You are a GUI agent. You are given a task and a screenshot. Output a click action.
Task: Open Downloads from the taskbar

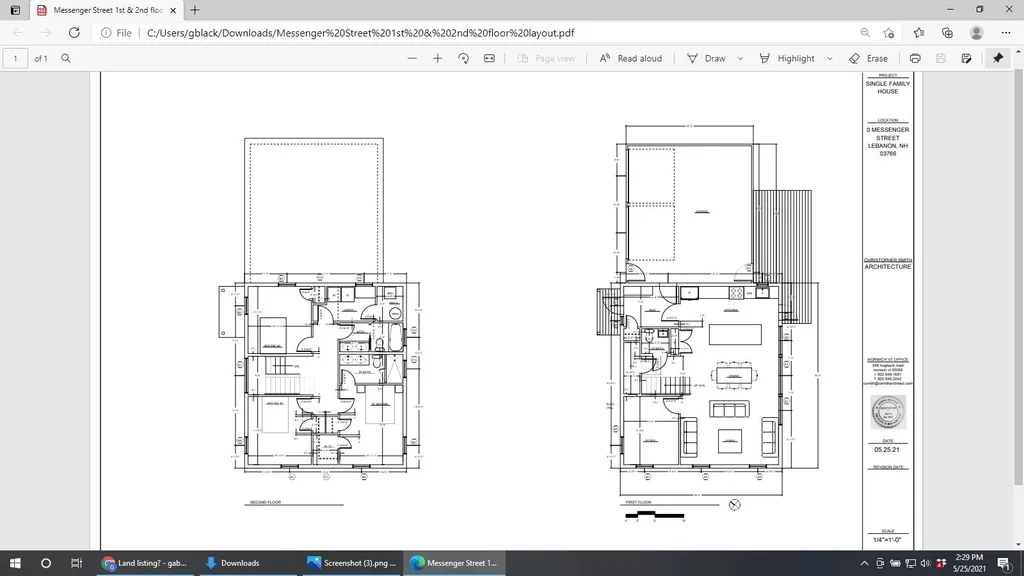[232, 563]
